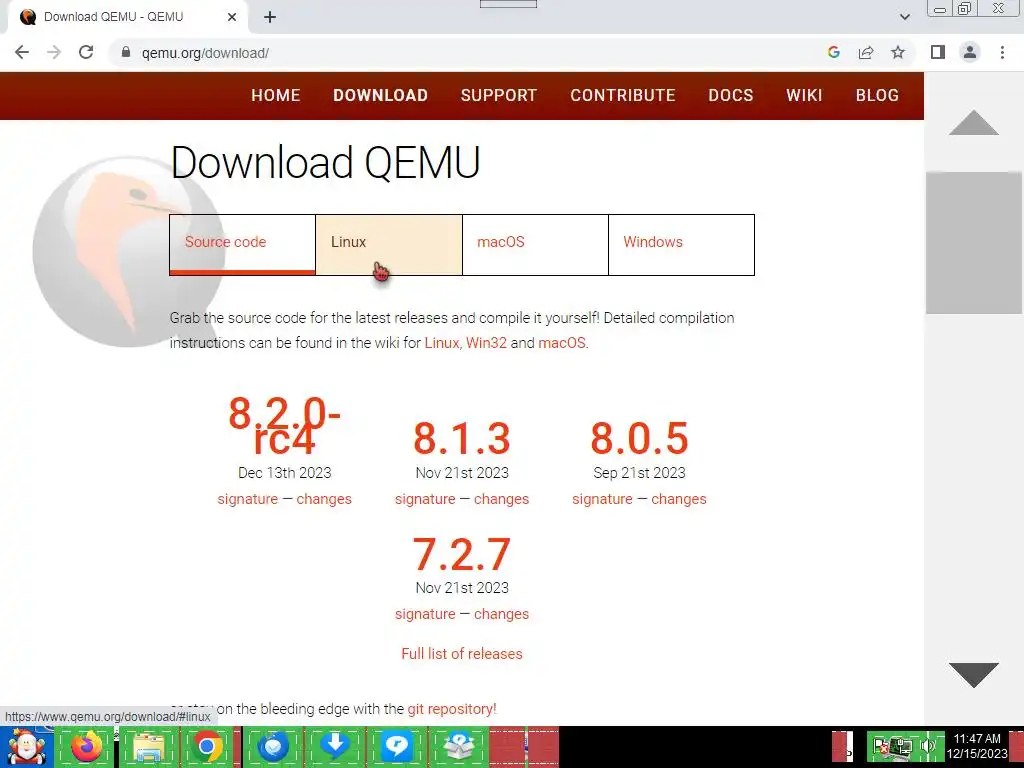Follow the git repository link
Screen dimensions: 1024x768
click(452, 709)
